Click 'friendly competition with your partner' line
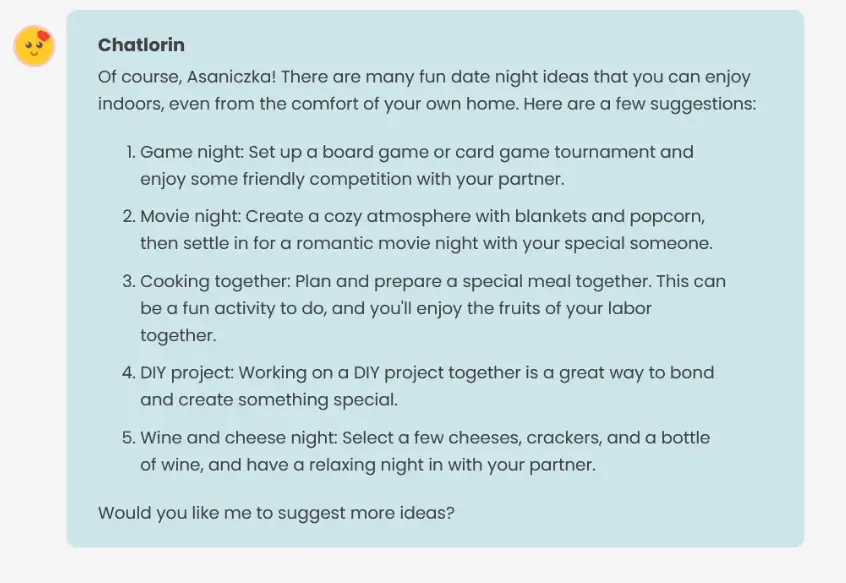846x583 pixels. 352,179
